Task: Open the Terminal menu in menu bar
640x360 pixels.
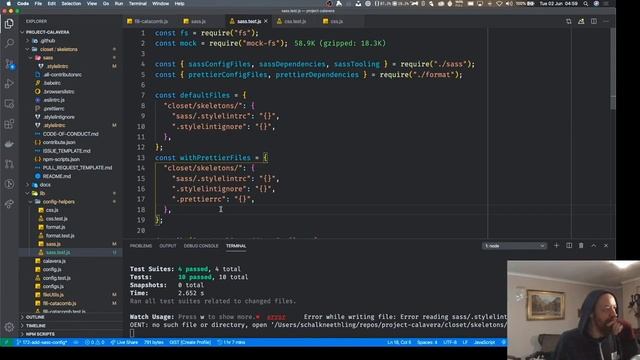Action: click(138, 4)
